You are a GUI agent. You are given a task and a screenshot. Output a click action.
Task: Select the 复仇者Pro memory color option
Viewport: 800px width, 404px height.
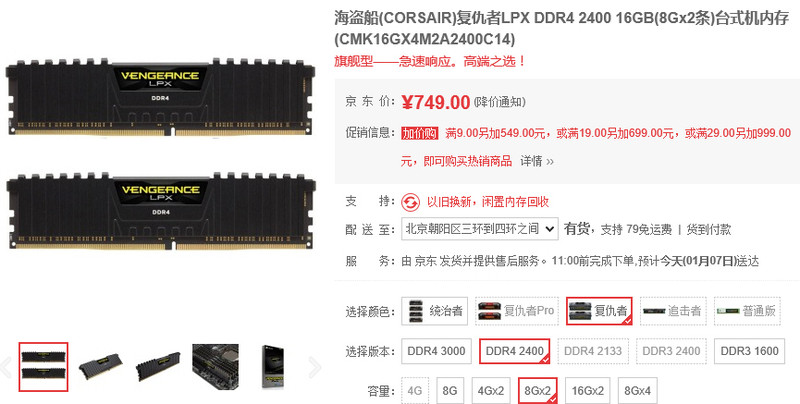click(x=517, y=311)
